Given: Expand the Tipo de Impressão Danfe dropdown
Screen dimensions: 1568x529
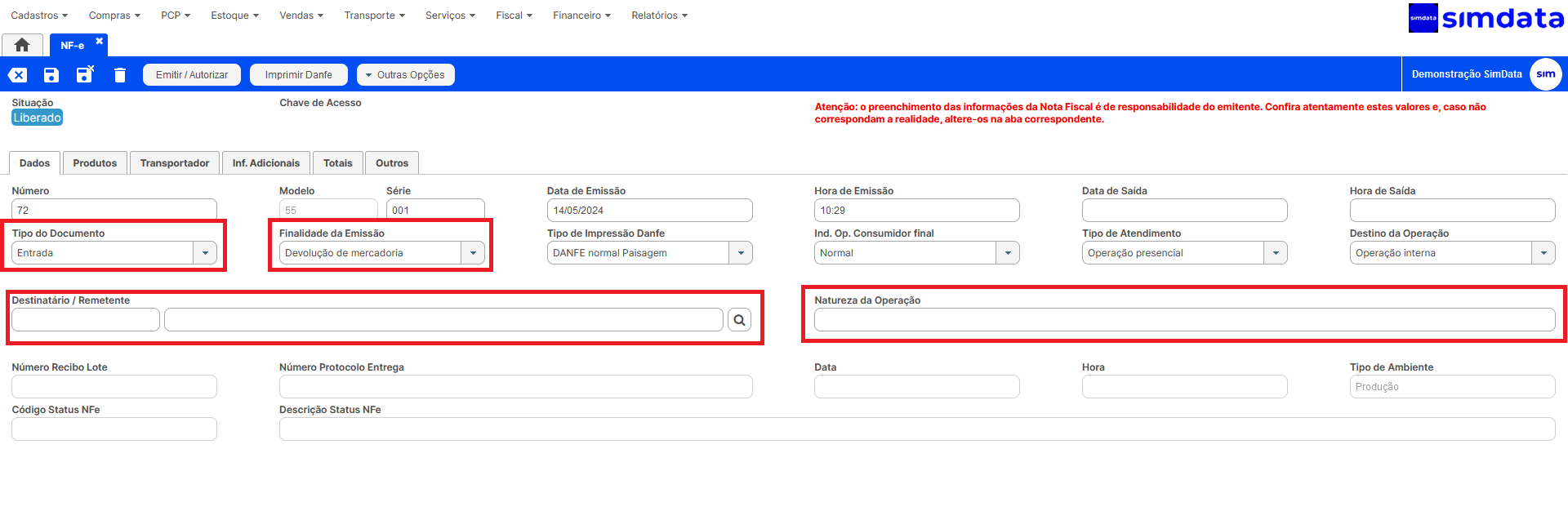Looking at the screenshot, I should click(x=741, y=253).
